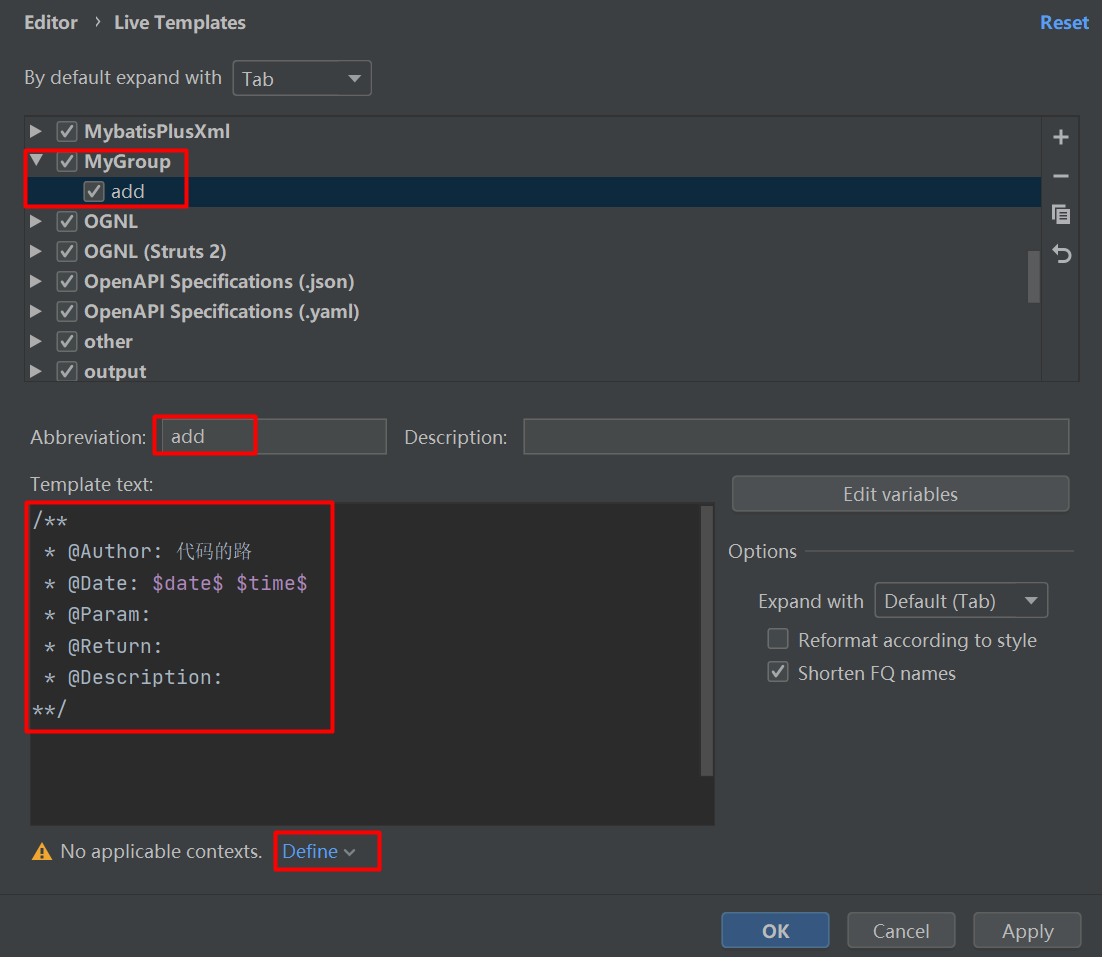The image size is (1102, 957).
Task: Click the revert arrow icon
Action: [1061, 254]
